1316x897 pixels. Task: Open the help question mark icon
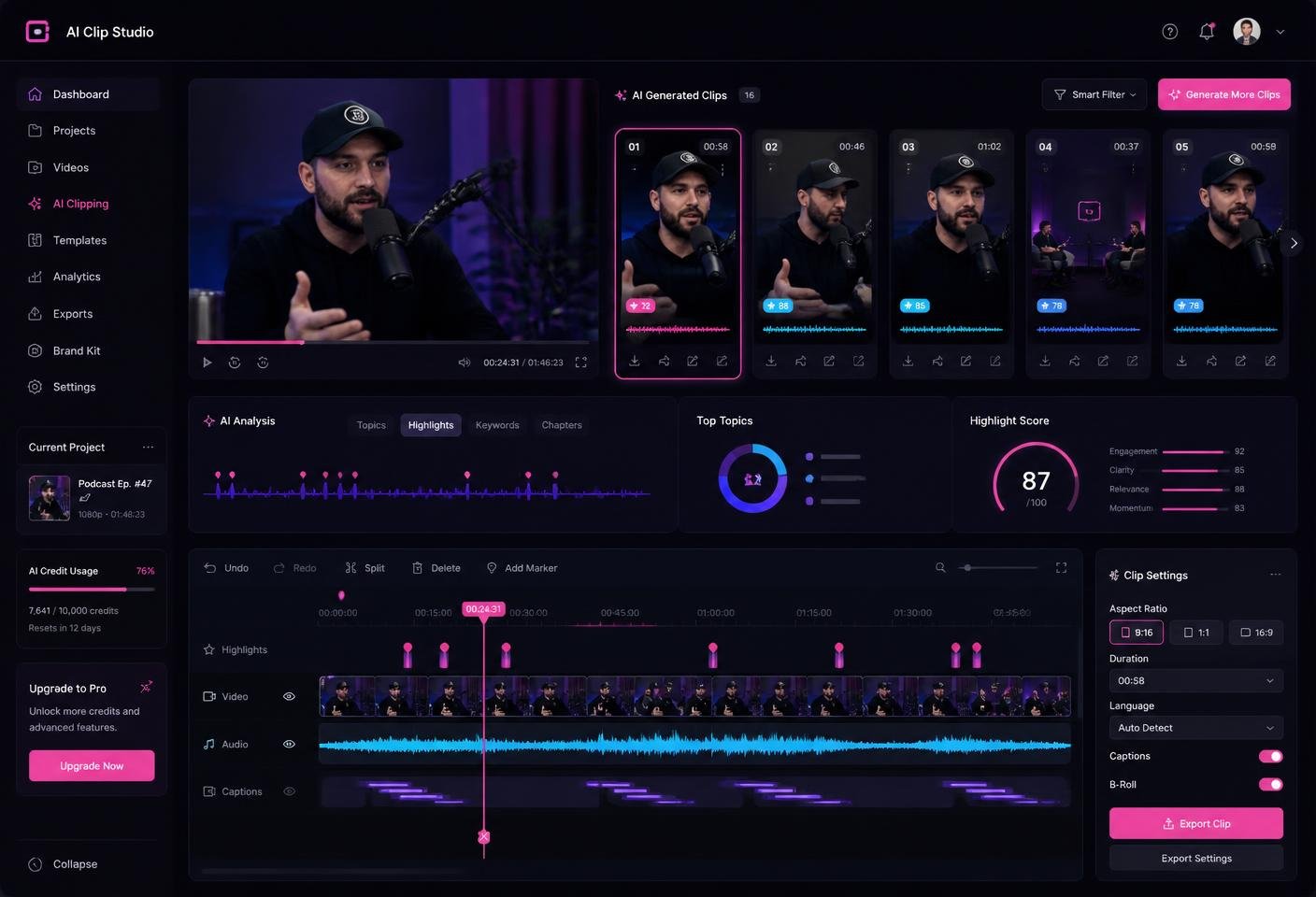[x=1169, y=32]
